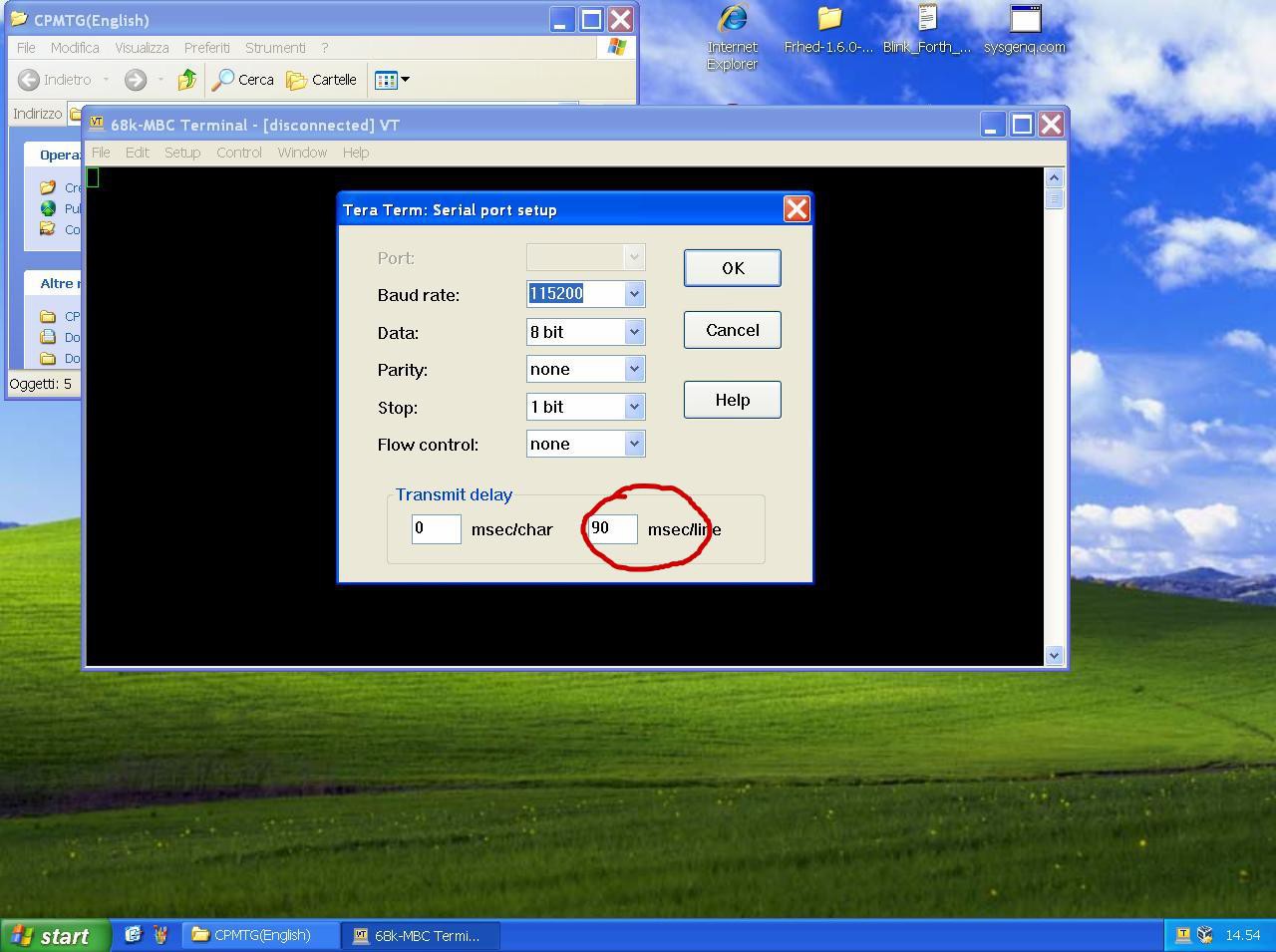Click the Tera Term VT title bar icon
This screenshot has width=1276, height=952.
[97, 124]
